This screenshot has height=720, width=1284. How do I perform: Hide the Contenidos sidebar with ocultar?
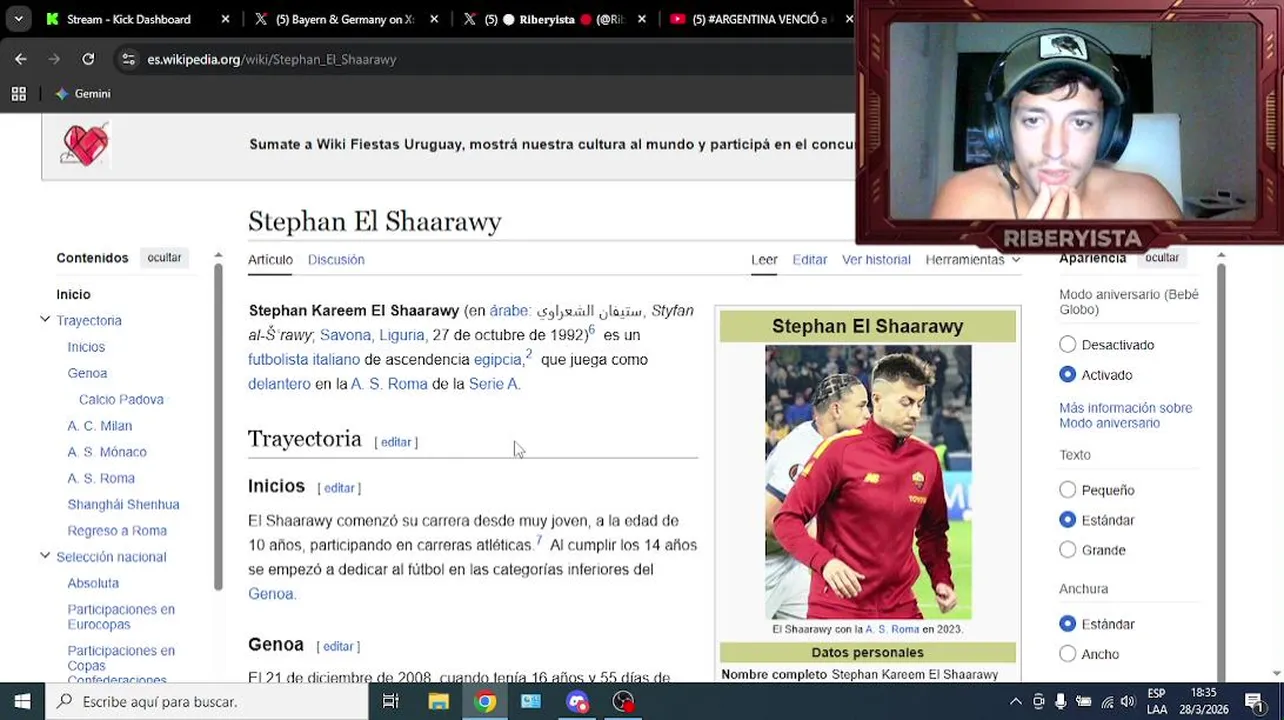[164, 258]
